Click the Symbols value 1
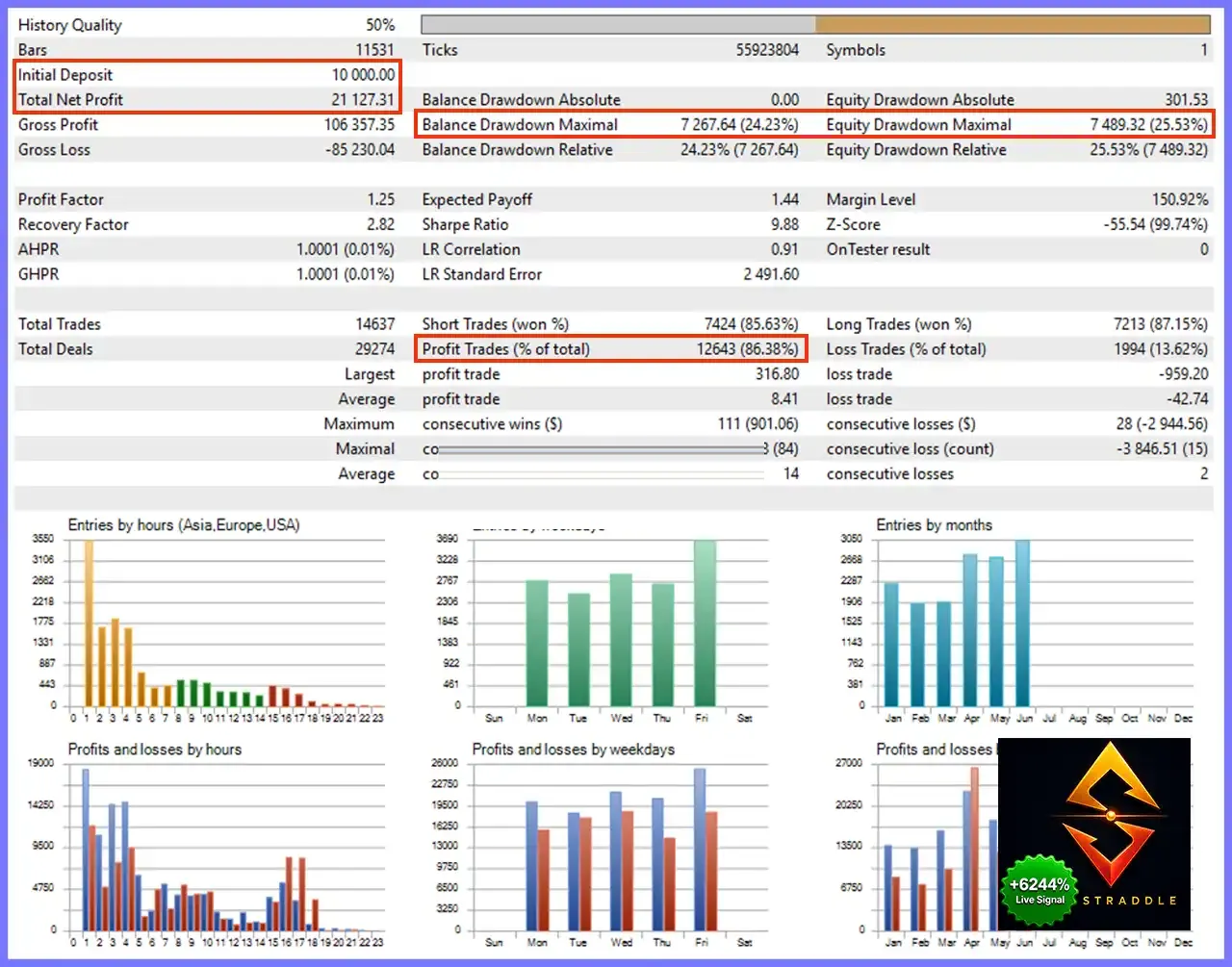This screenshot has height=967, width=1232. tap(1204, 50)
